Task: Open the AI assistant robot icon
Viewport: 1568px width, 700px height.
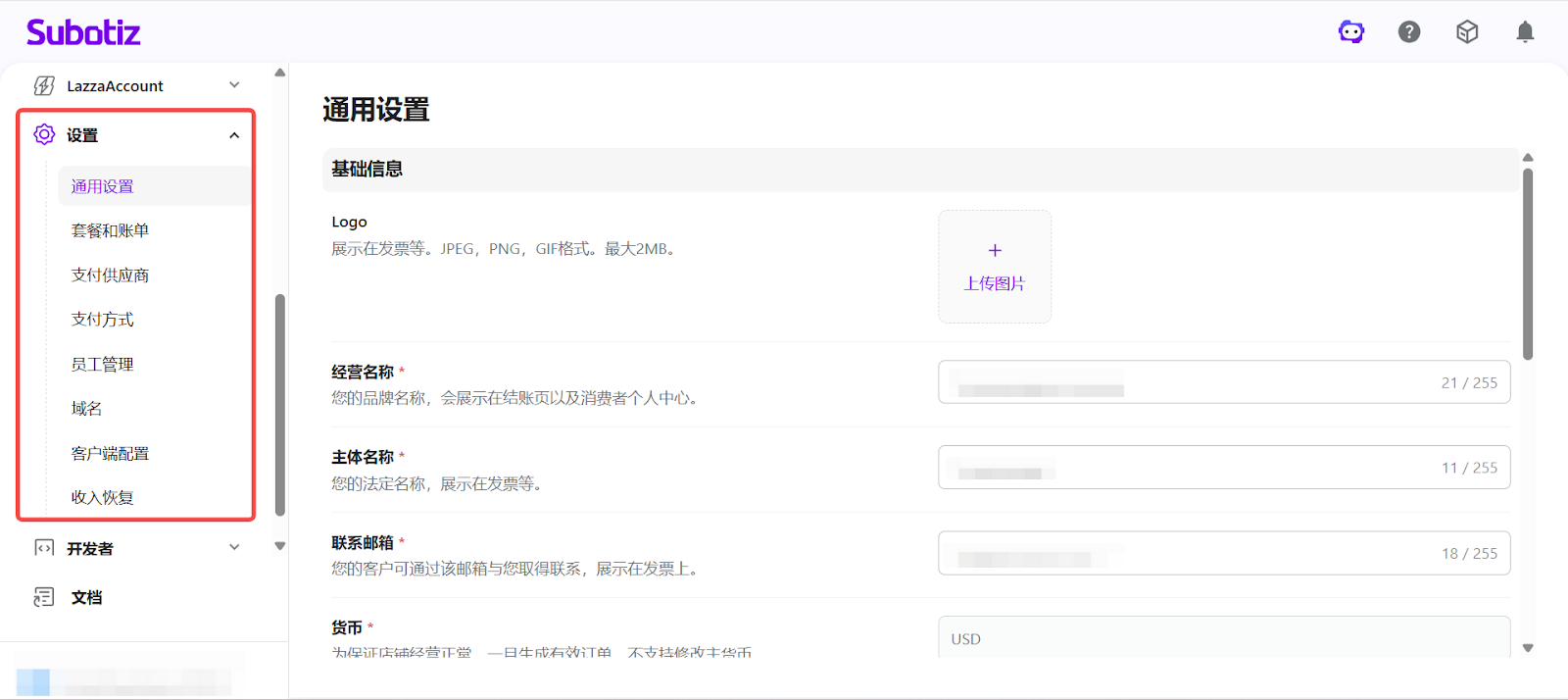Action: click(x=1351, y=32)
